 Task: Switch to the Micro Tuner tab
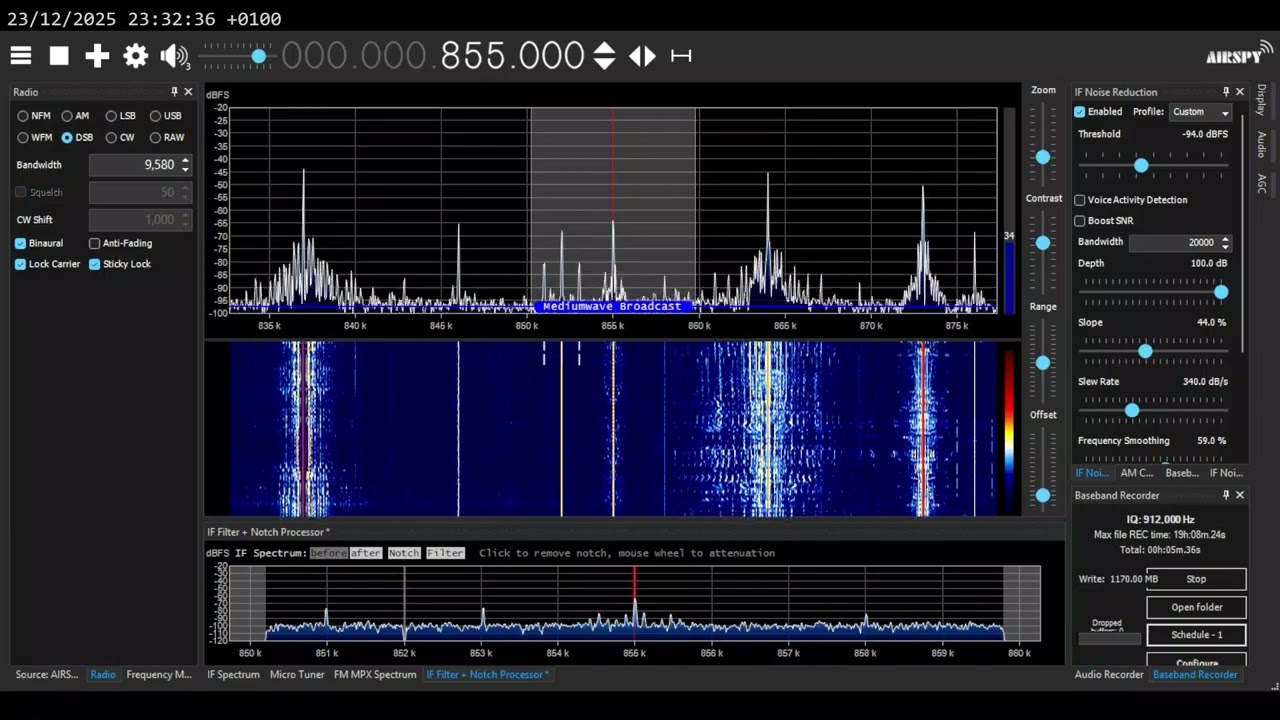(297, 675)
